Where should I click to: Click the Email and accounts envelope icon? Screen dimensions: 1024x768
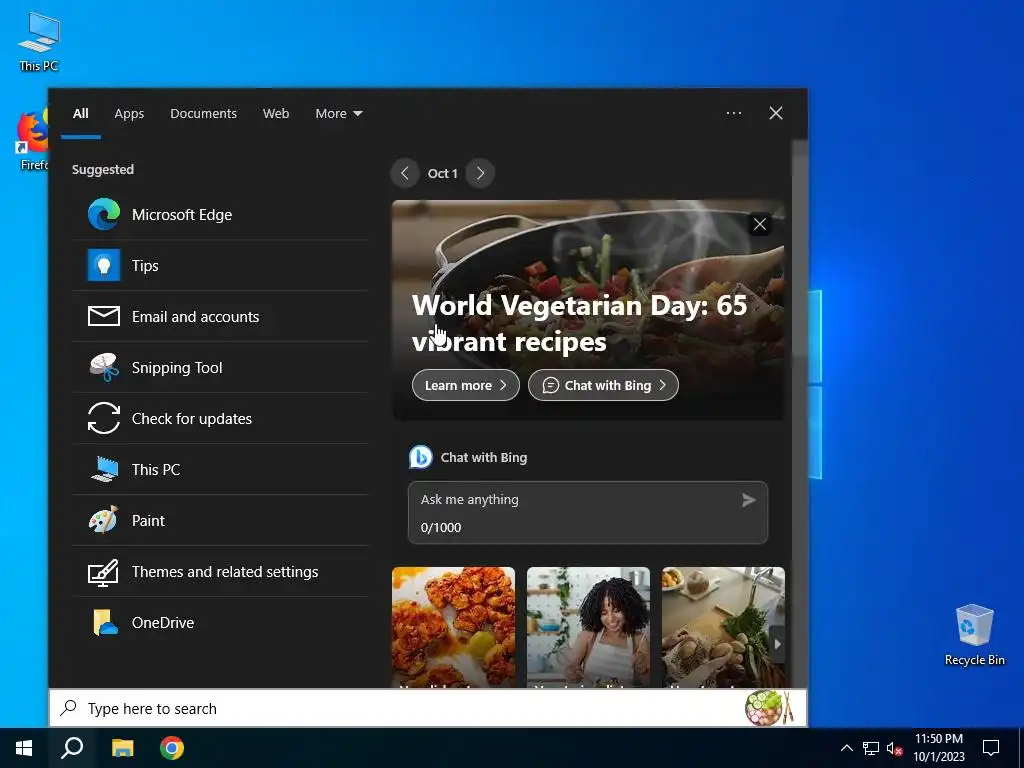pyautogui.click(x=104, y=316)
